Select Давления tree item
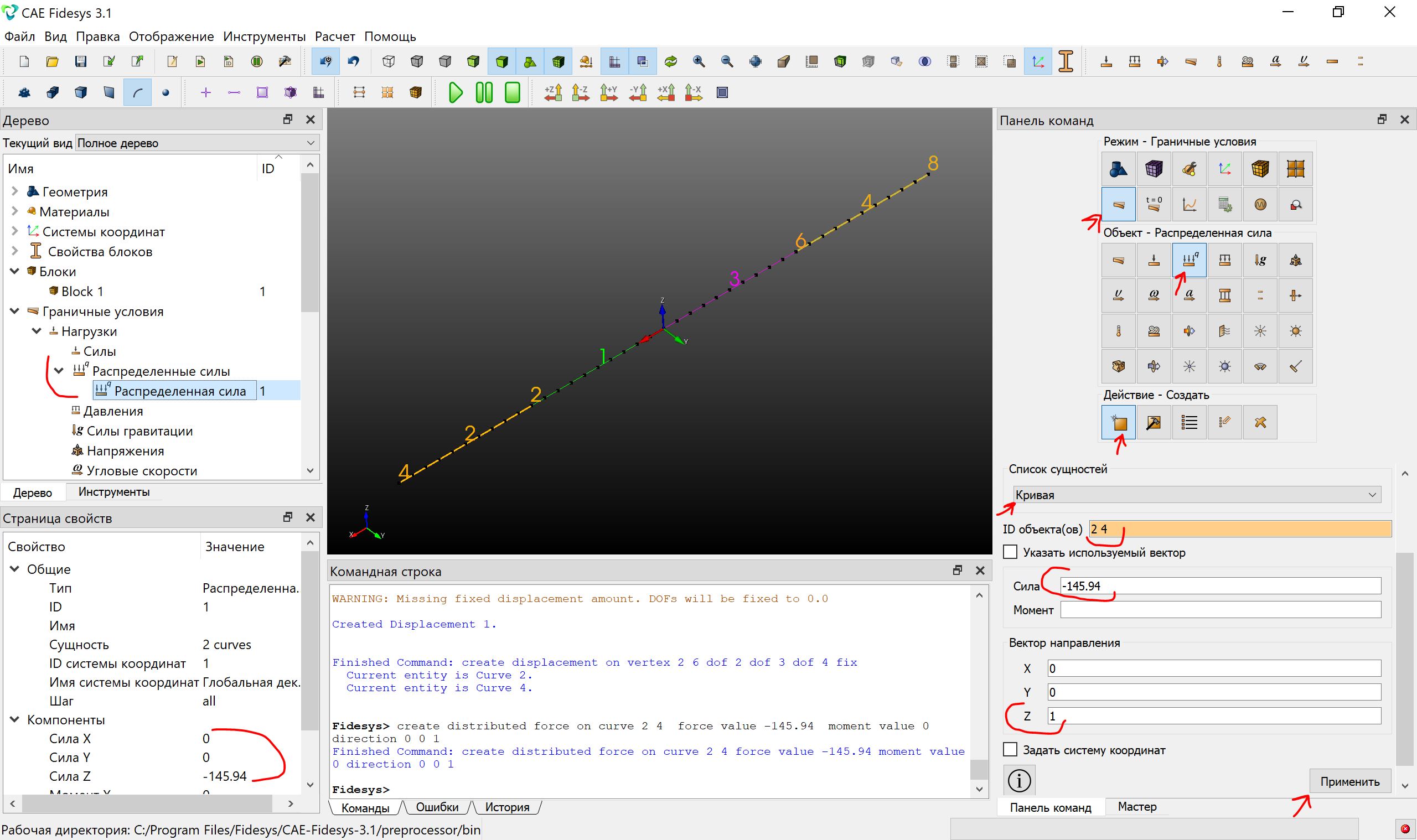Viewport: 1417px width, 840px height. pyautogui.click(x=113, y=411)
